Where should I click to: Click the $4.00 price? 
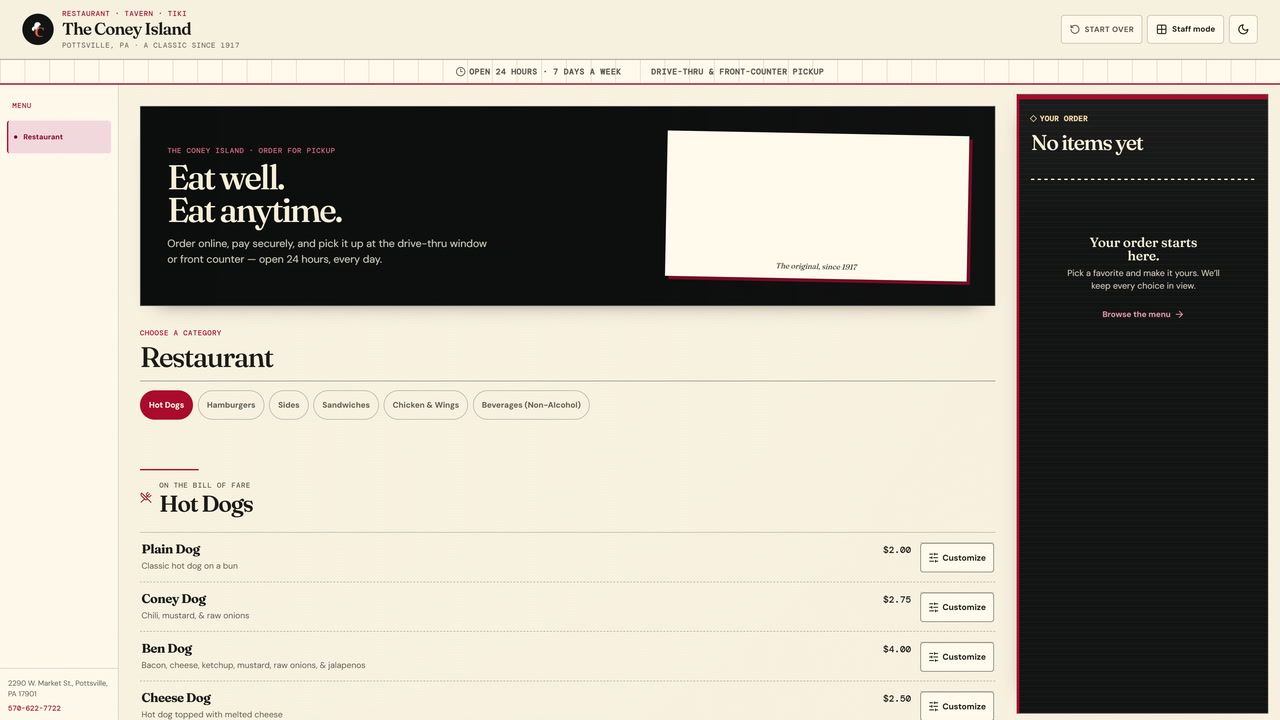pyautogui.click(x=897, y=649)
